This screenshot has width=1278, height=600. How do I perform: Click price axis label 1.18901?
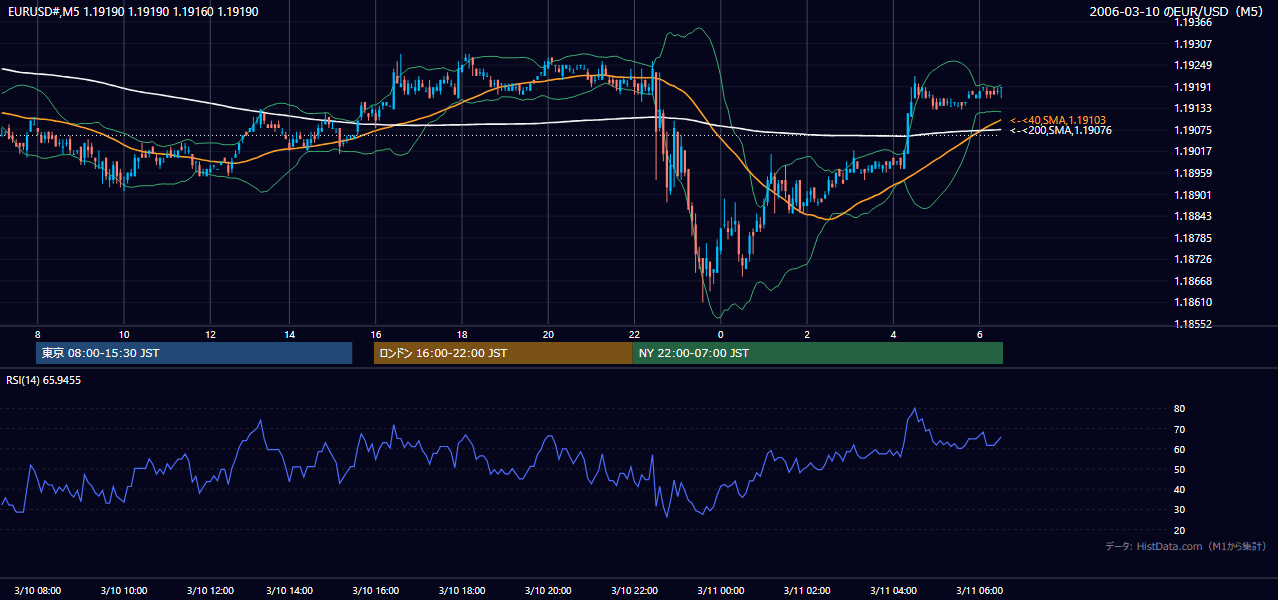click(x=1193, y=195)
